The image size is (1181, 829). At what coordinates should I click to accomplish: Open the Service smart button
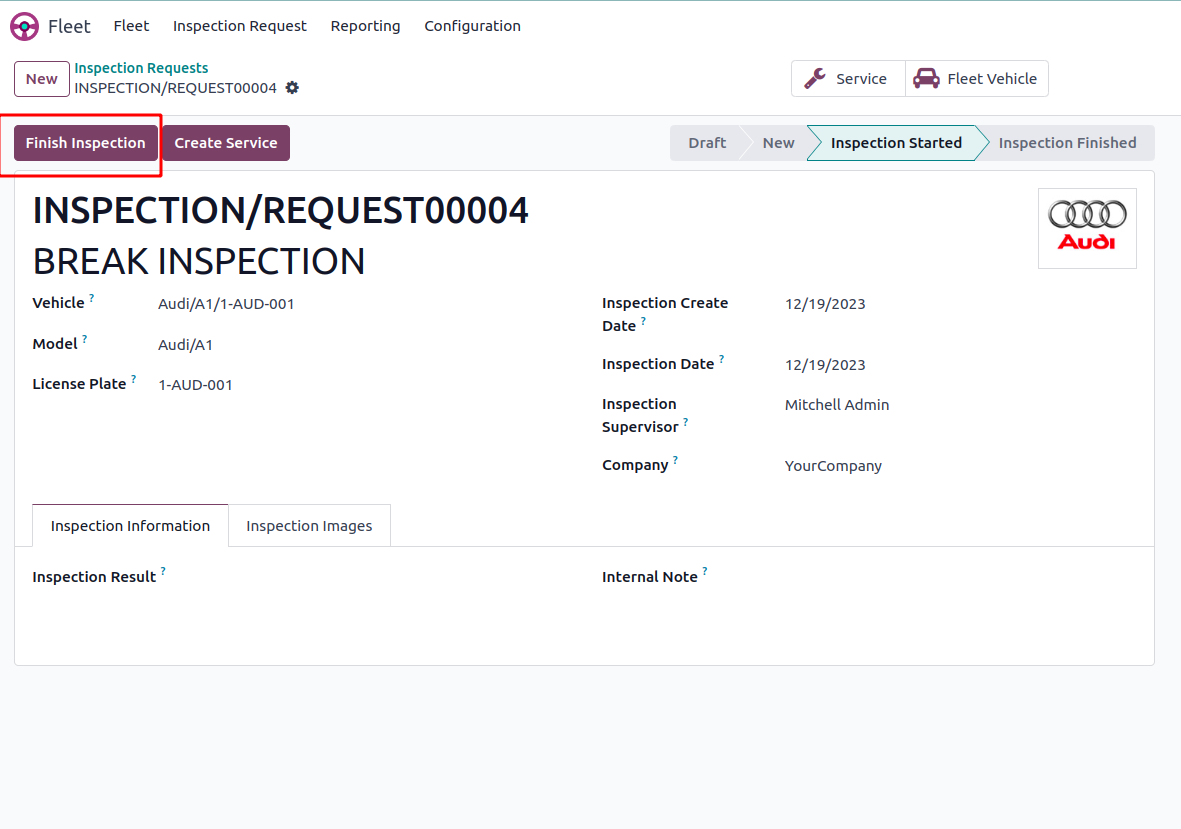(848, 78)
